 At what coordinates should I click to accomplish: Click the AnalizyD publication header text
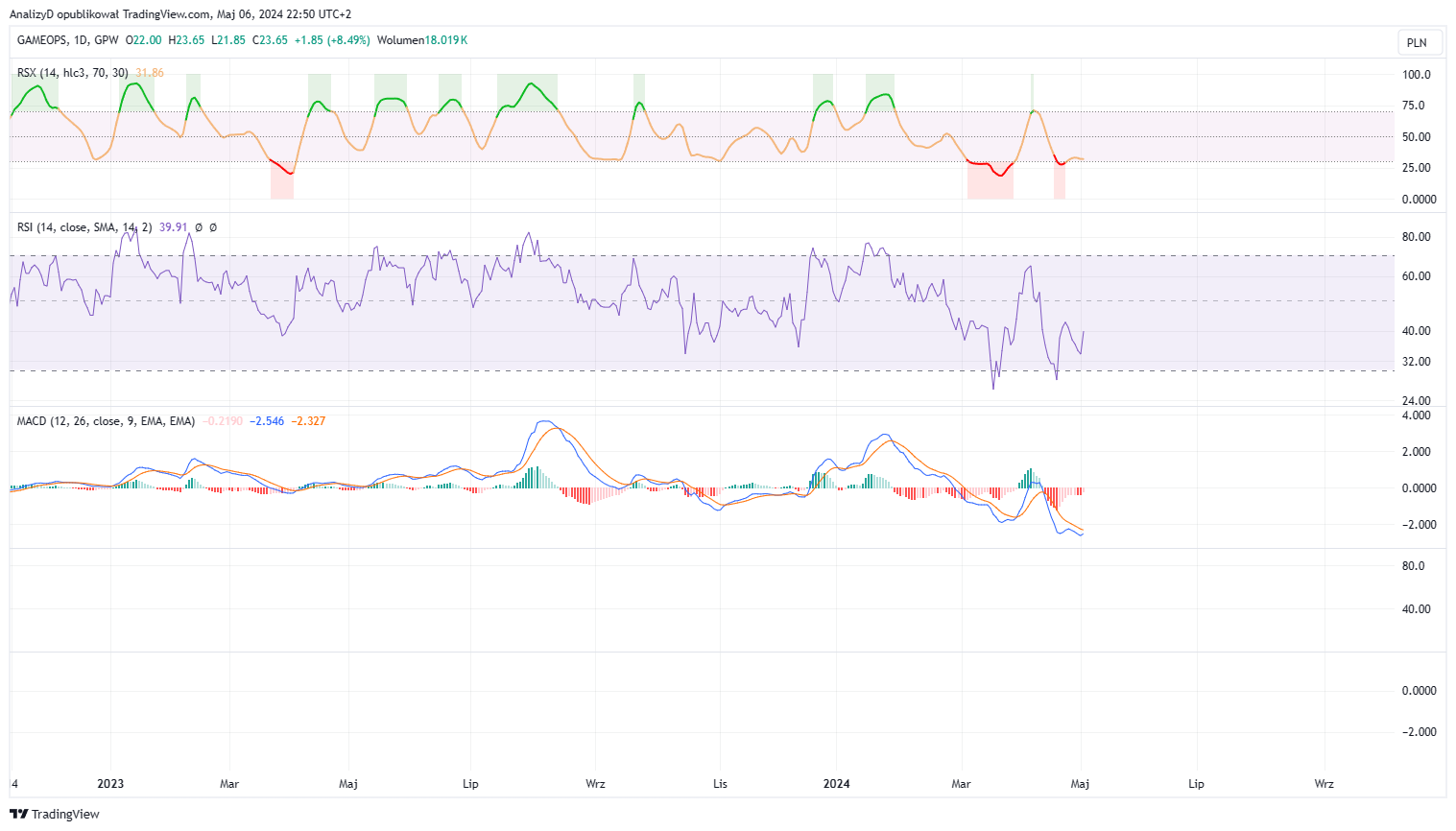(x=180, y=14)
